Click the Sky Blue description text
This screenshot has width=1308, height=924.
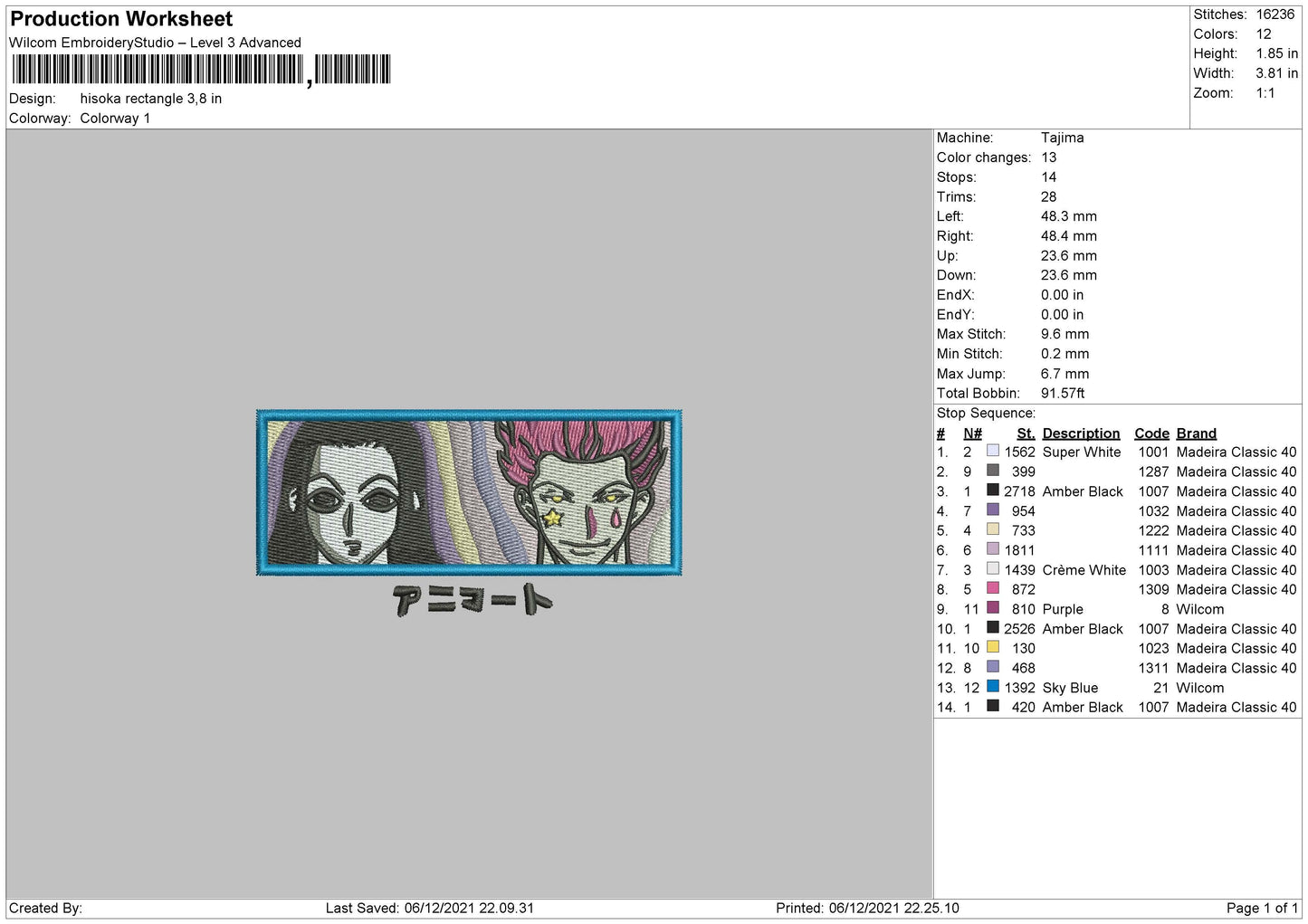pos(1070,688)
